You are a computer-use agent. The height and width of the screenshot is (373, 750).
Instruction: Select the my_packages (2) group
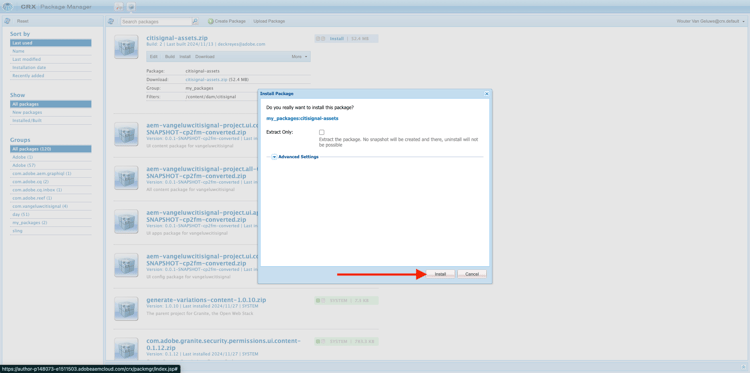[x=51, y=223]
